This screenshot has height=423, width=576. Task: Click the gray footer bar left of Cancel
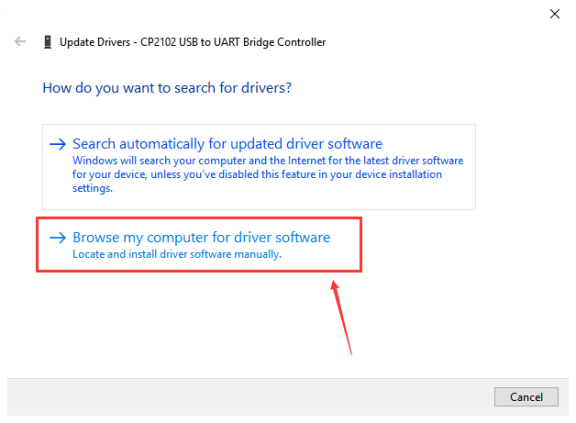coord(250,397)
